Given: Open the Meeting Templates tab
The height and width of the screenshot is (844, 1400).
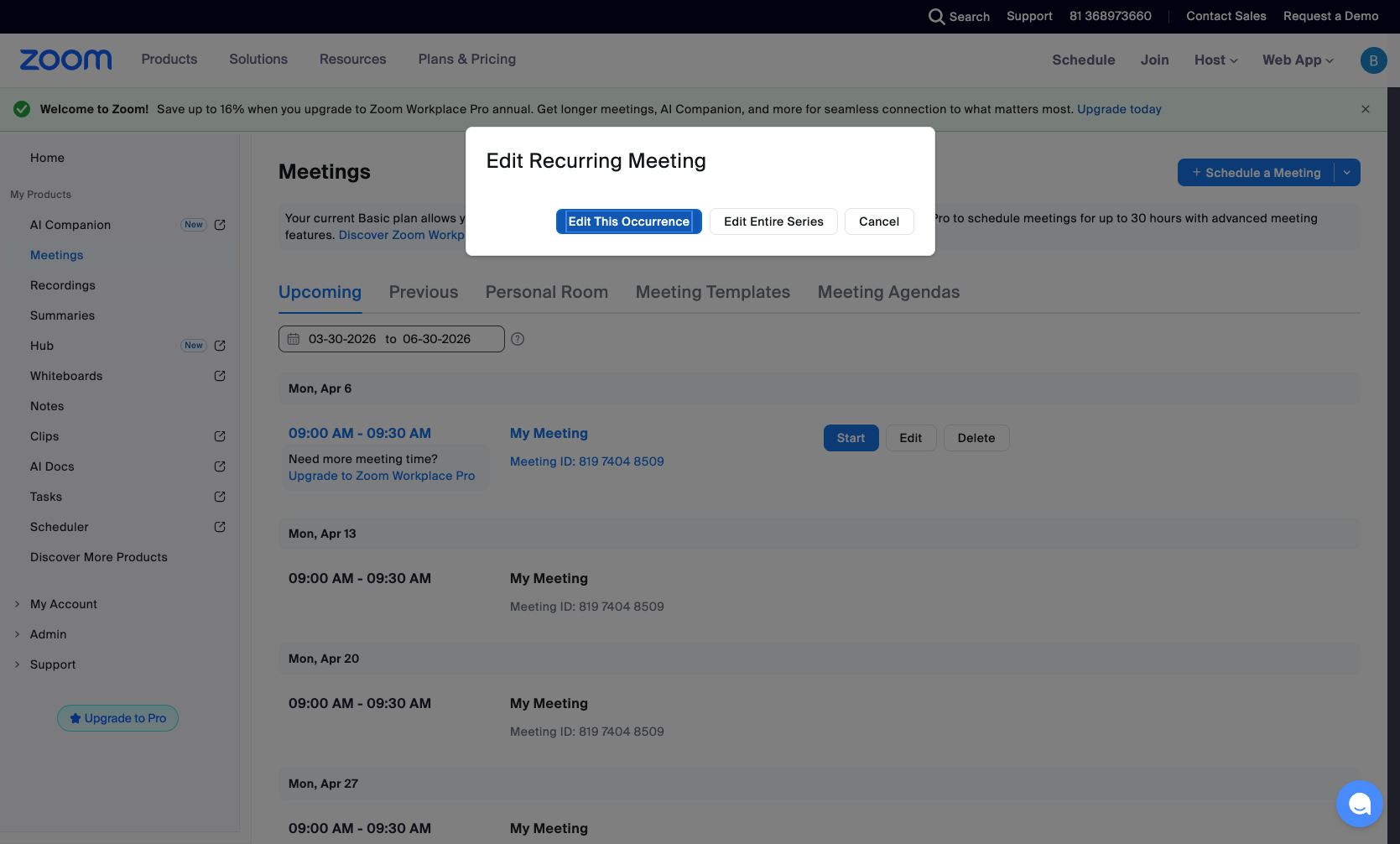Looking at the screenshot, I should [713, 292].
